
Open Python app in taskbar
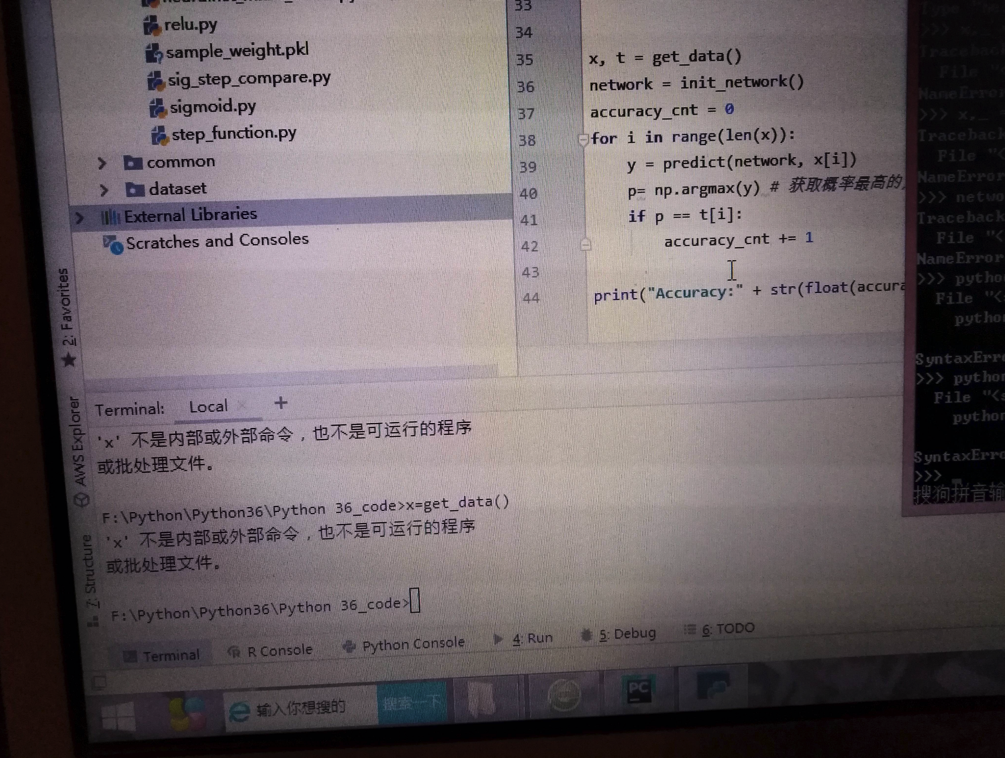(x=713, y=687)
